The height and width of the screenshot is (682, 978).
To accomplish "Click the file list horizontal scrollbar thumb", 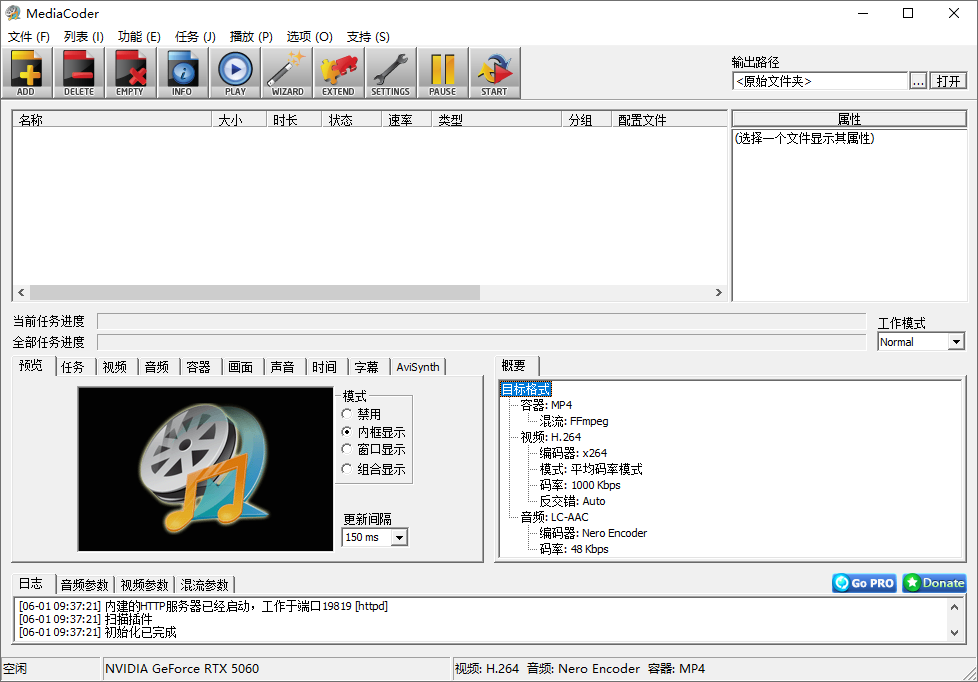I will point(254,292).
